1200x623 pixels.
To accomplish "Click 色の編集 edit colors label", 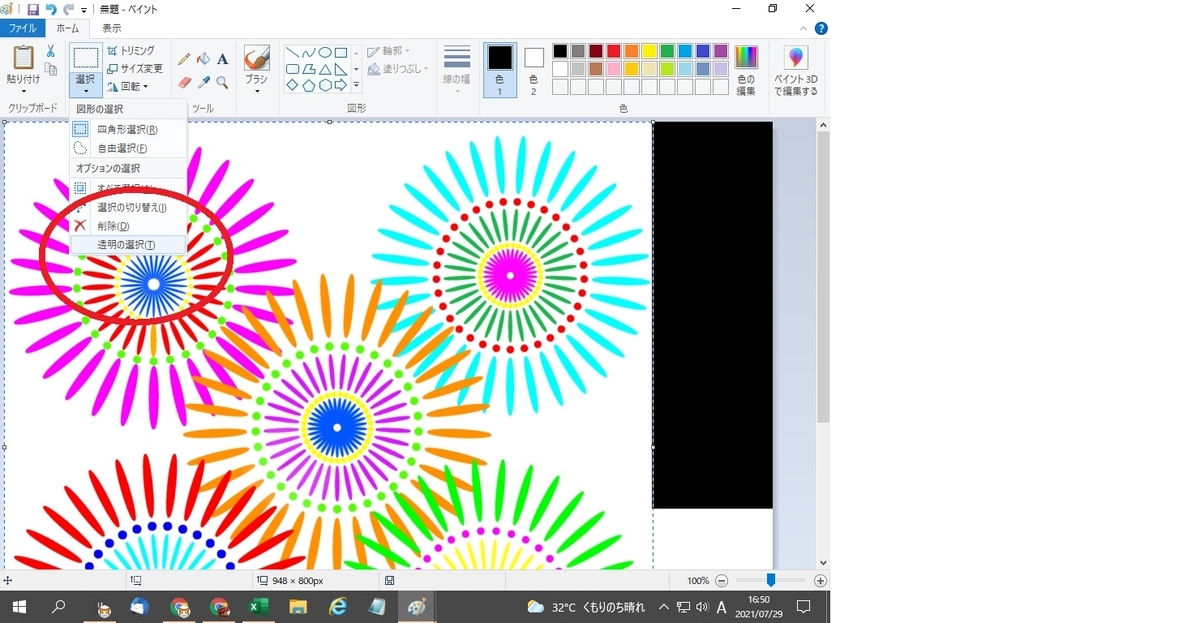I will [746, 85].
